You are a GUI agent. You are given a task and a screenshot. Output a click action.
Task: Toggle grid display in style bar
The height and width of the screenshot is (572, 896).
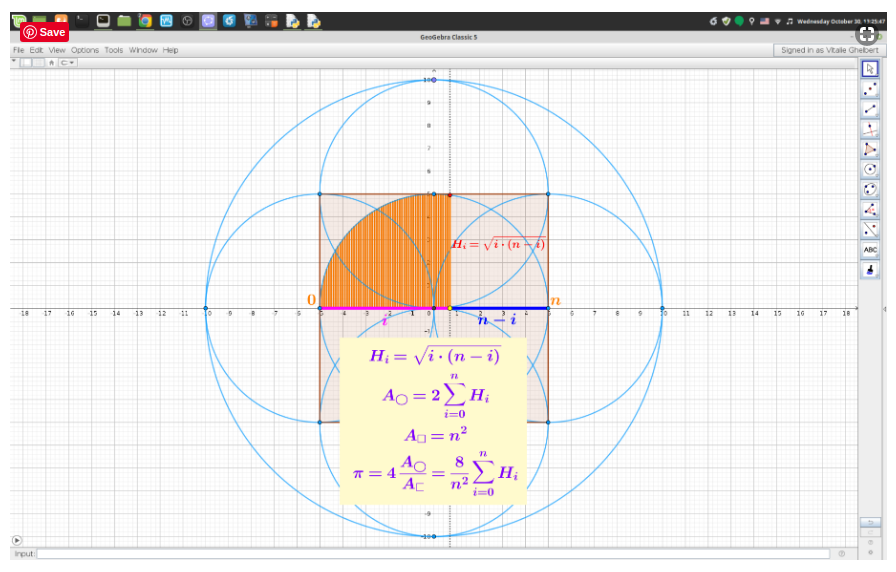coord(38,63)
